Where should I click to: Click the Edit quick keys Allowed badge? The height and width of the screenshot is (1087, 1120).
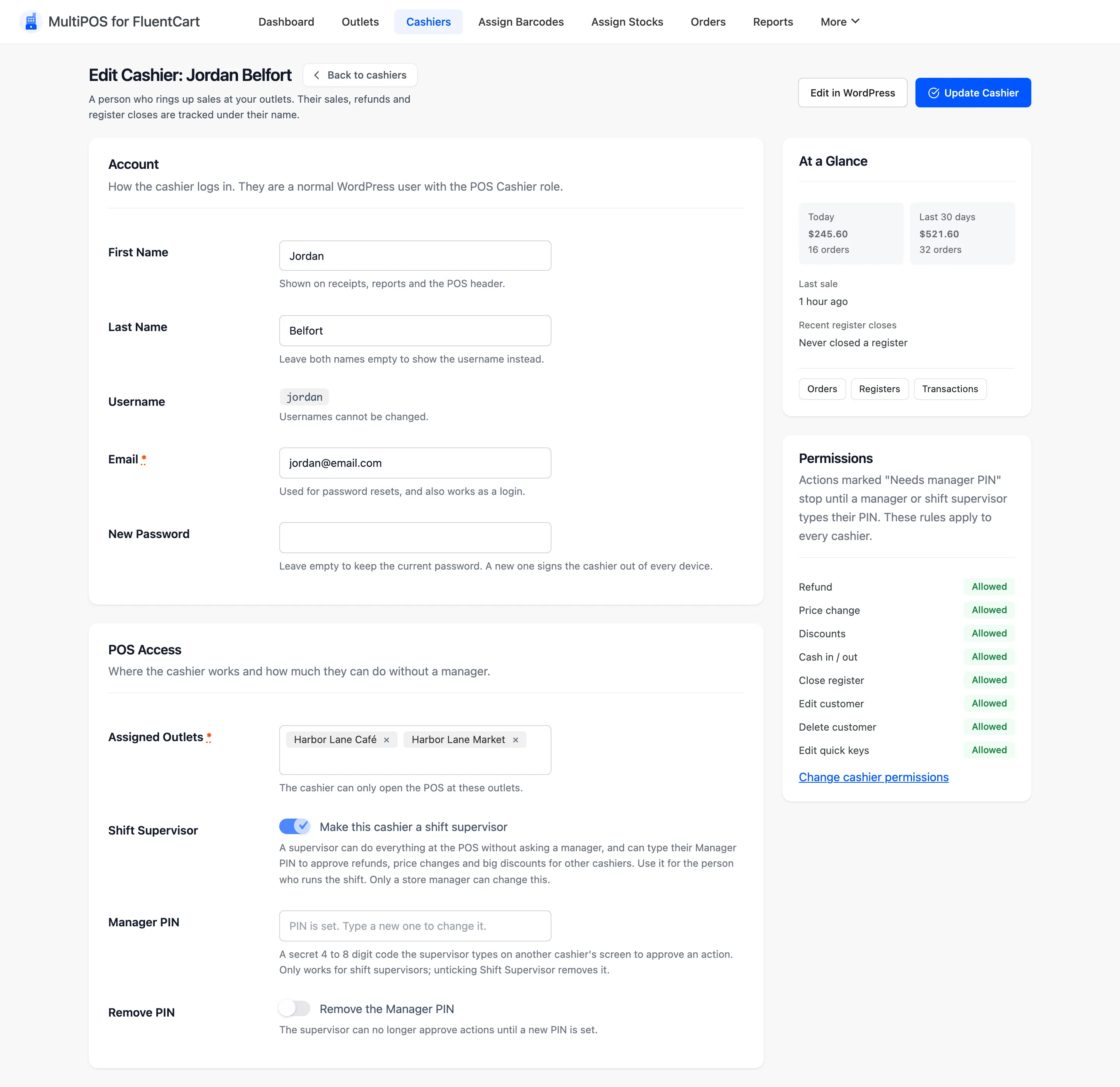989,750
